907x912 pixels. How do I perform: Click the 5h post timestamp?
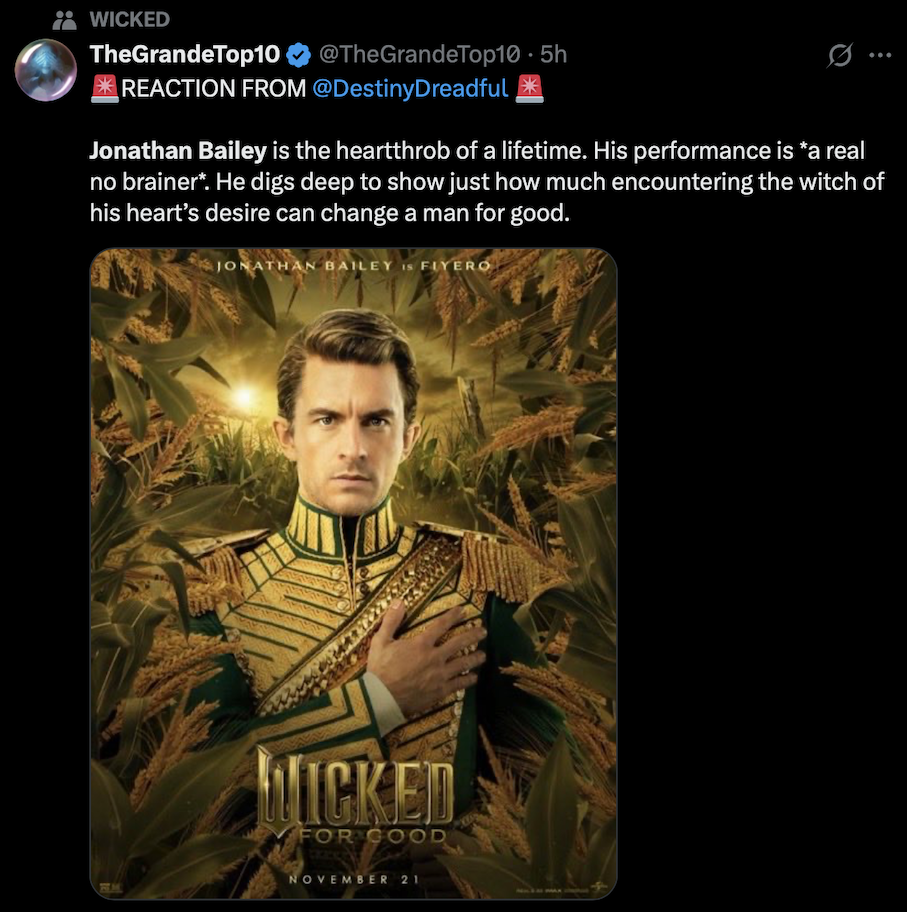pos(553,54)
